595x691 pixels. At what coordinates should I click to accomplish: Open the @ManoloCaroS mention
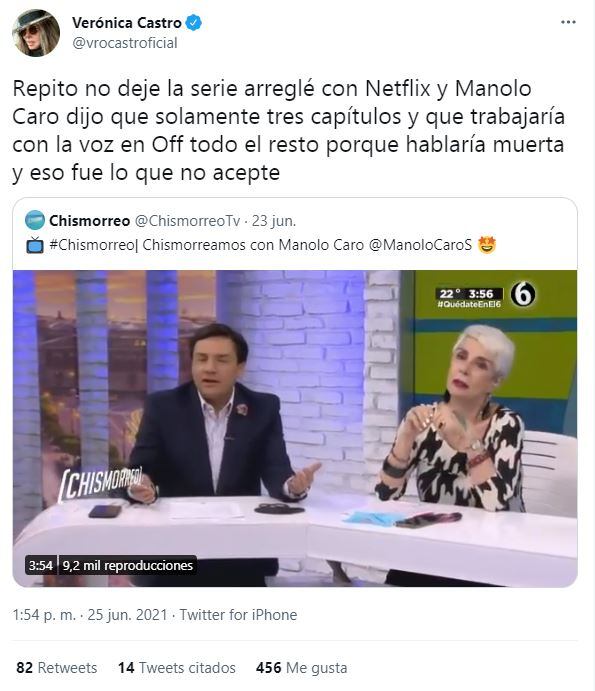point(420,245)
